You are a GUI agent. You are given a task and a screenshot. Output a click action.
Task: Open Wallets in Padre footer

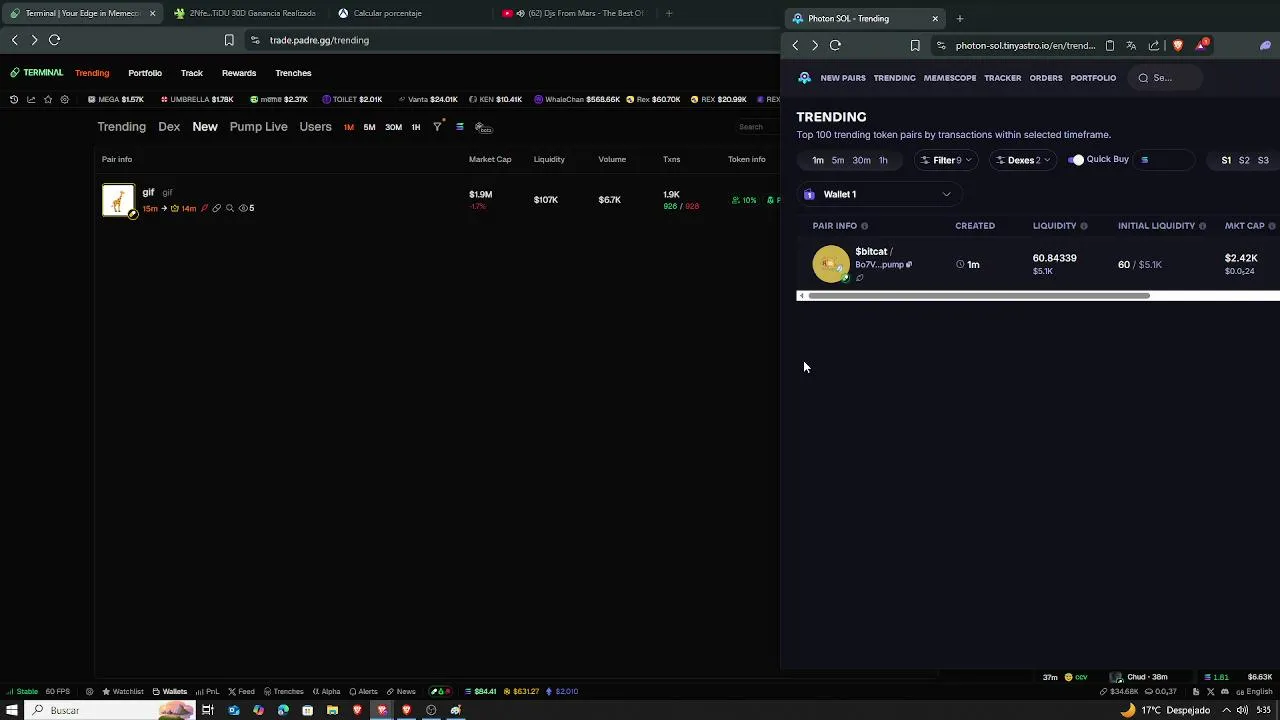click(170, 691)
